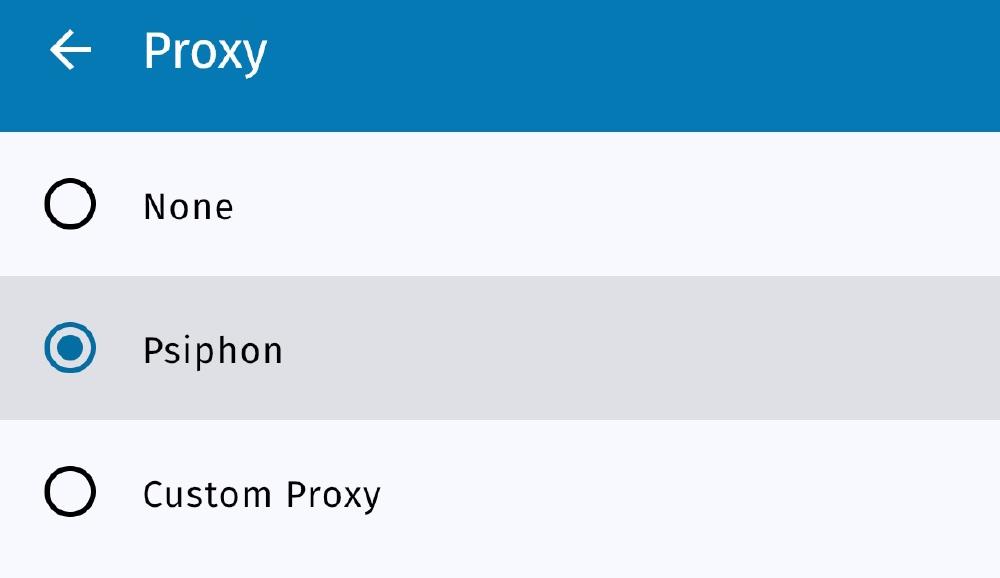Tap the Psiphon list row
Viewport: 1000px width, 578px height.
400,349
